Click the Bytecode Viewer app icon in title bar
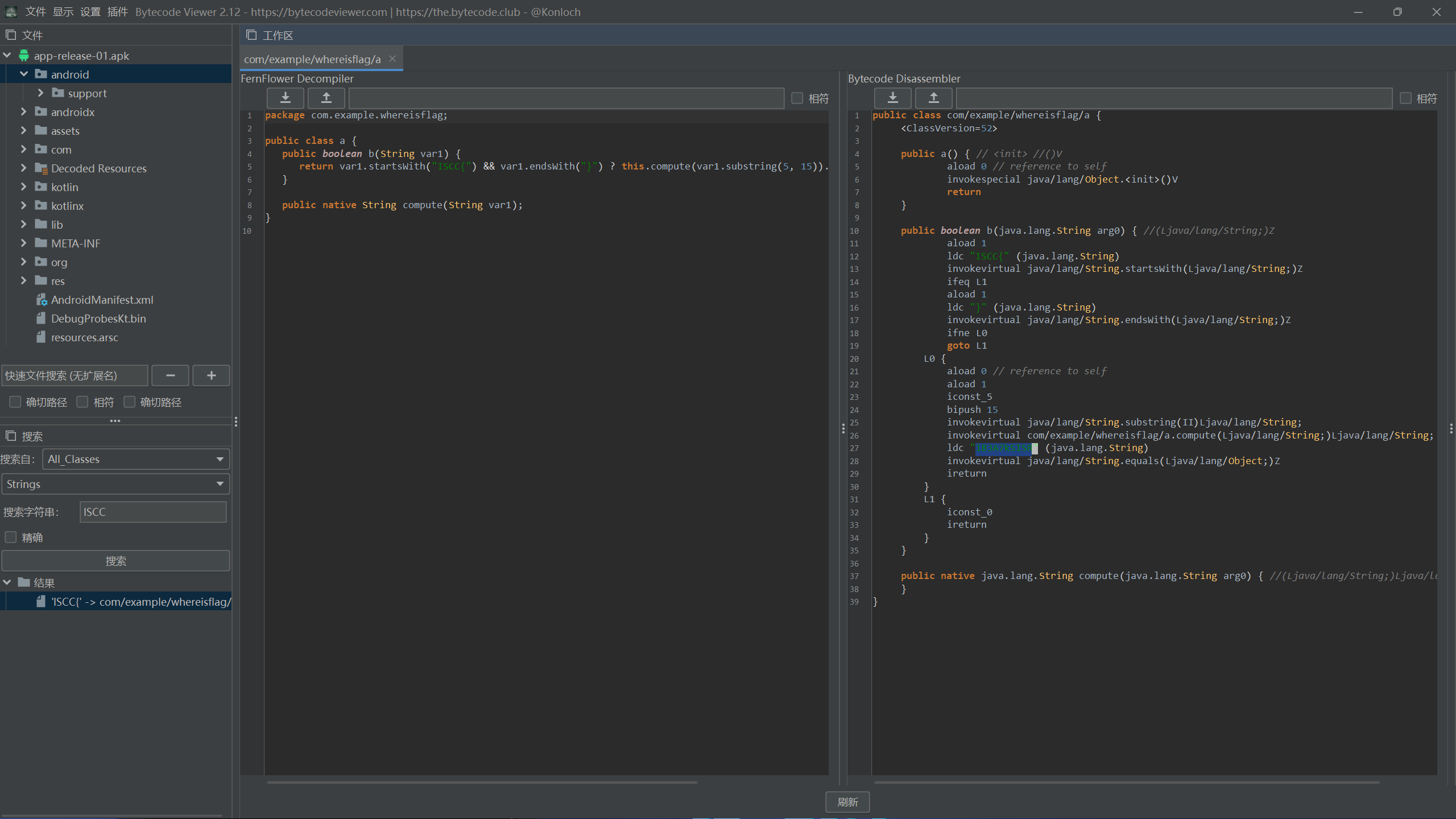The image size is (1456, 819). click(11, 11)
